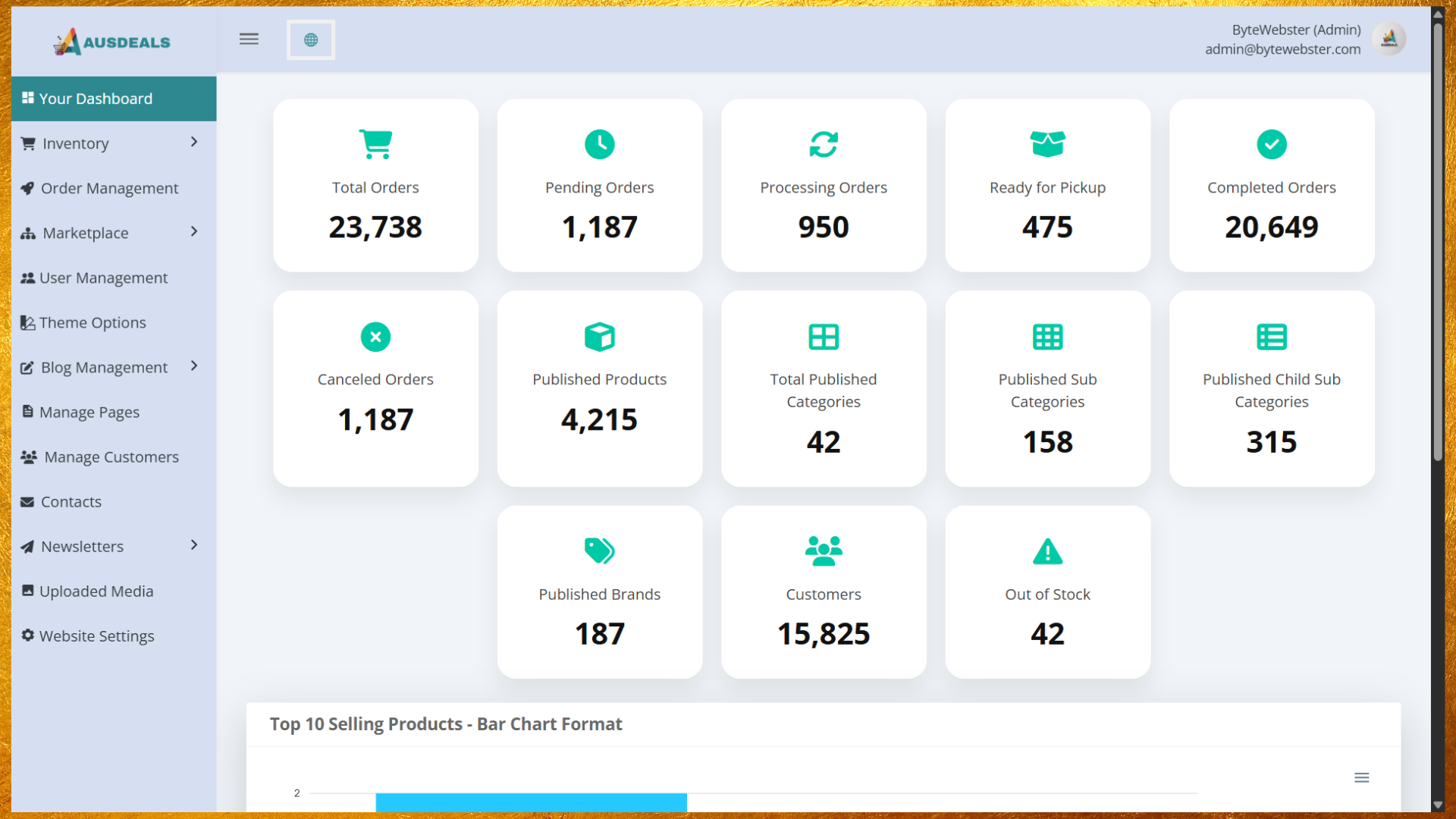Click the shopping cart Total Orders icon

[x=375, y=144]
